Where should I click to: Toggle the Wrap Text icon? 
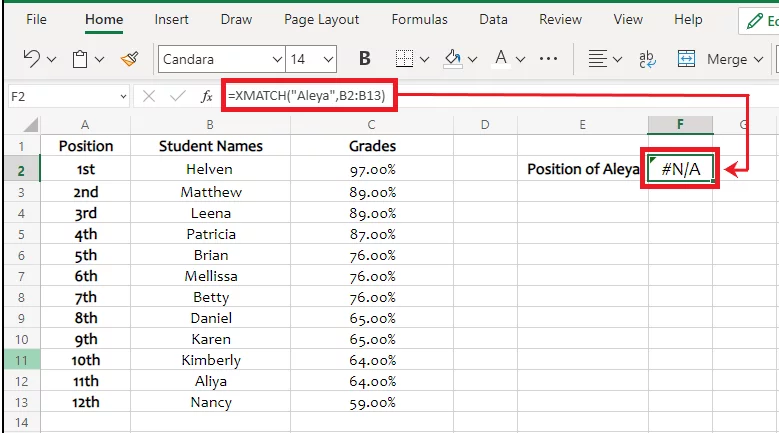[x=647, y=59]
